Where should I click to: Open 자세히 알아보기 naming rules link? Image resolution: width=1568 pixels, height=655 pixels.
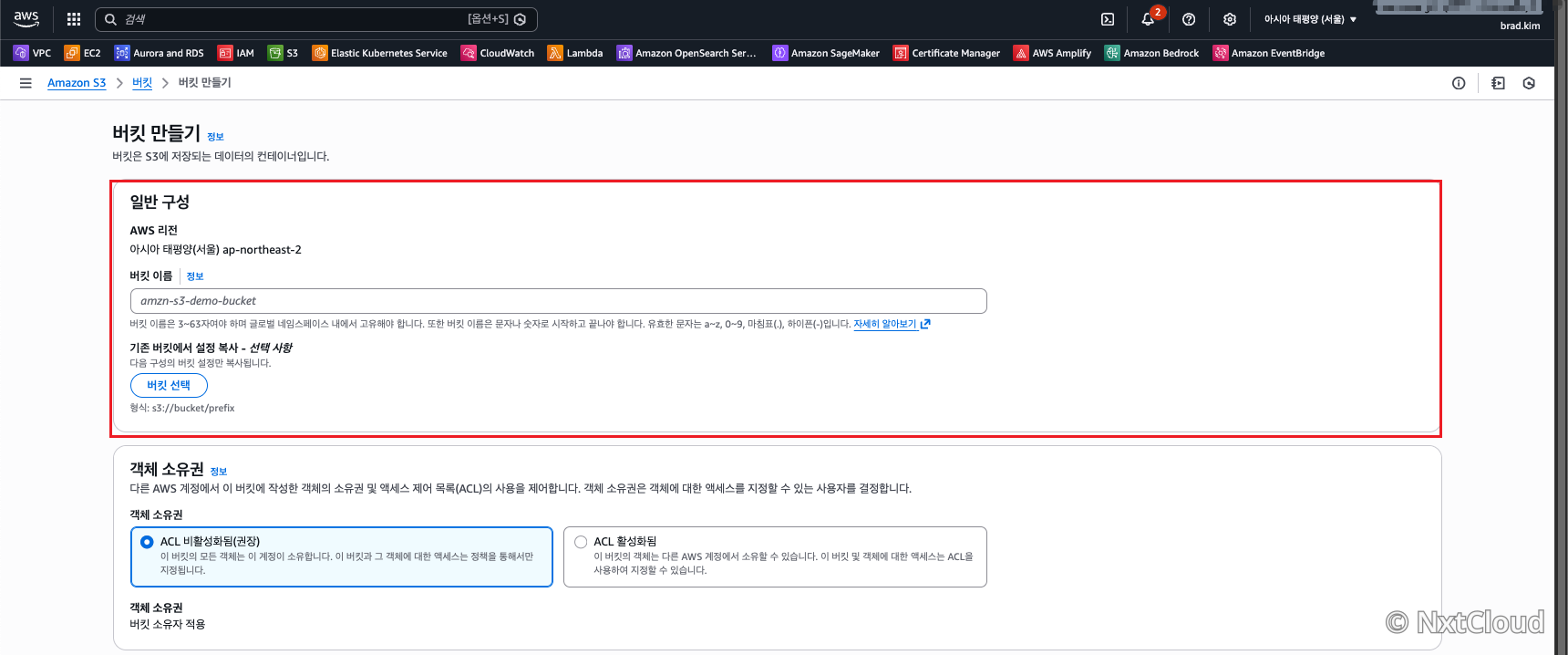pyautogui.click(x=892, y=324)
